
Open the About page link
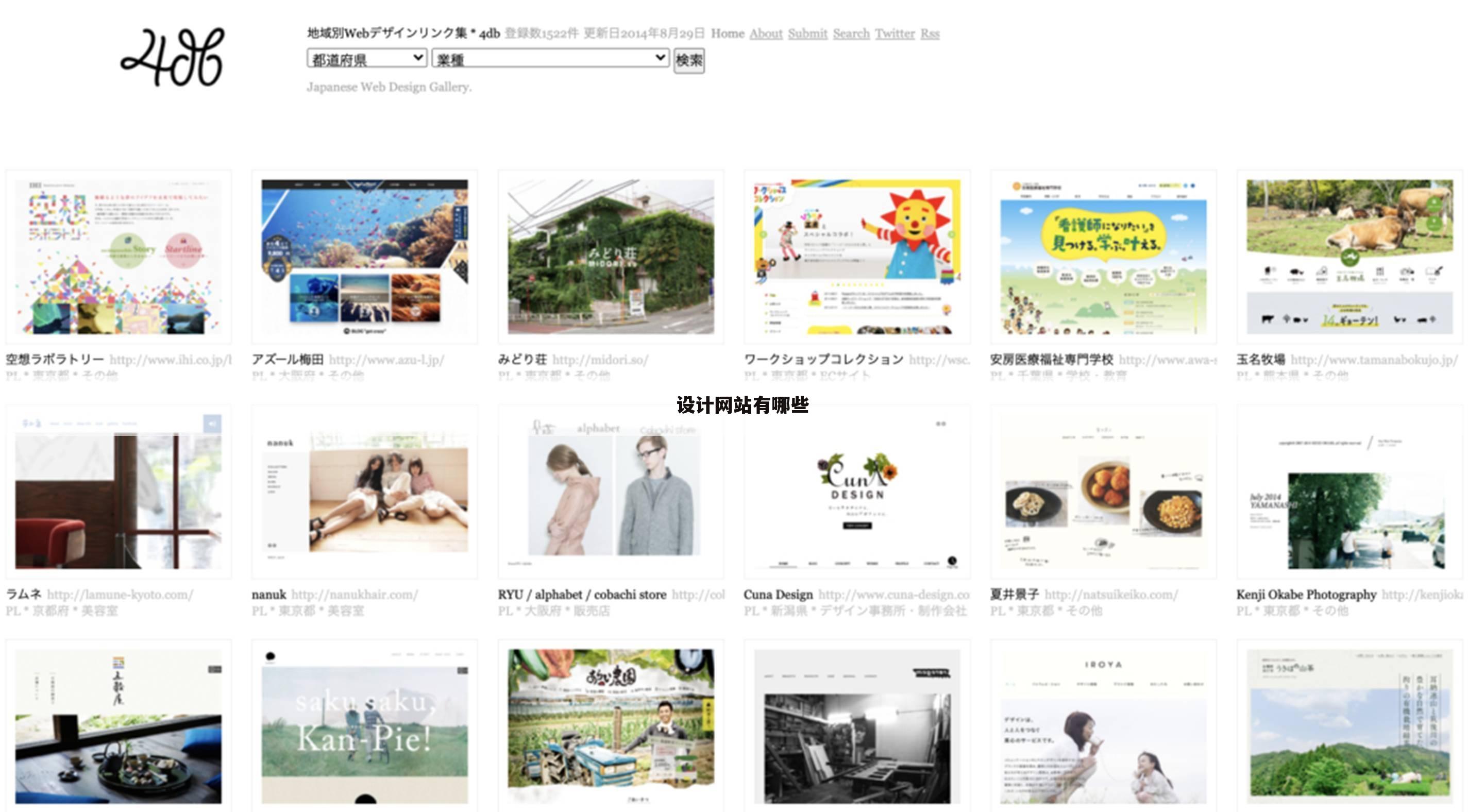click(x=766, y=33)
